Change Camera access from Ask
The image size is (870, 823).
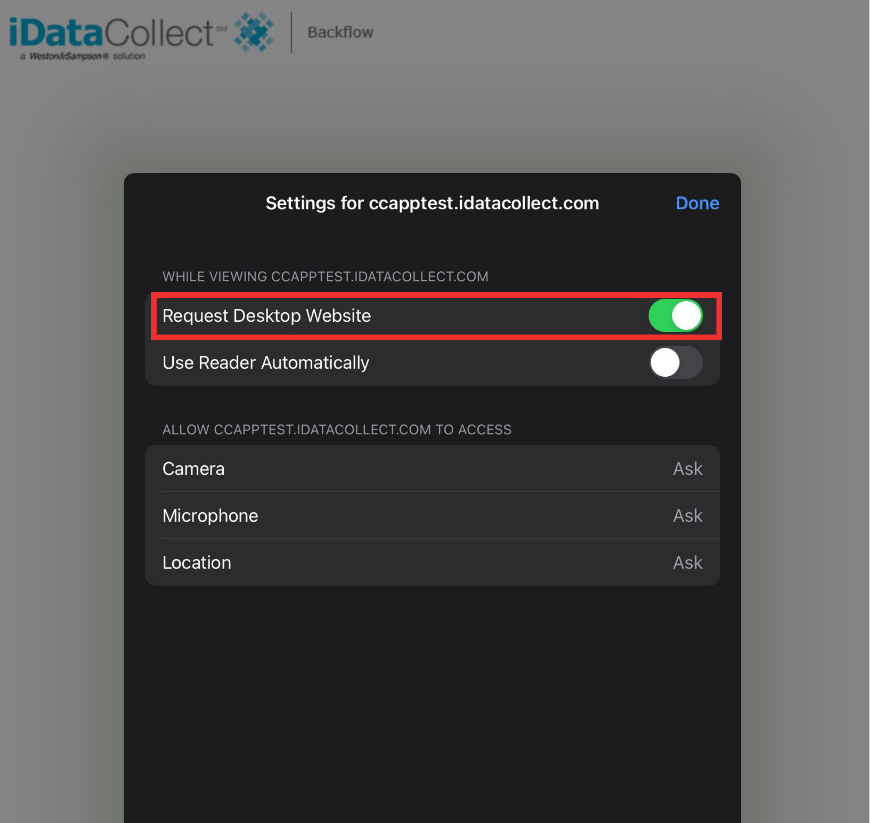[687, 469]
